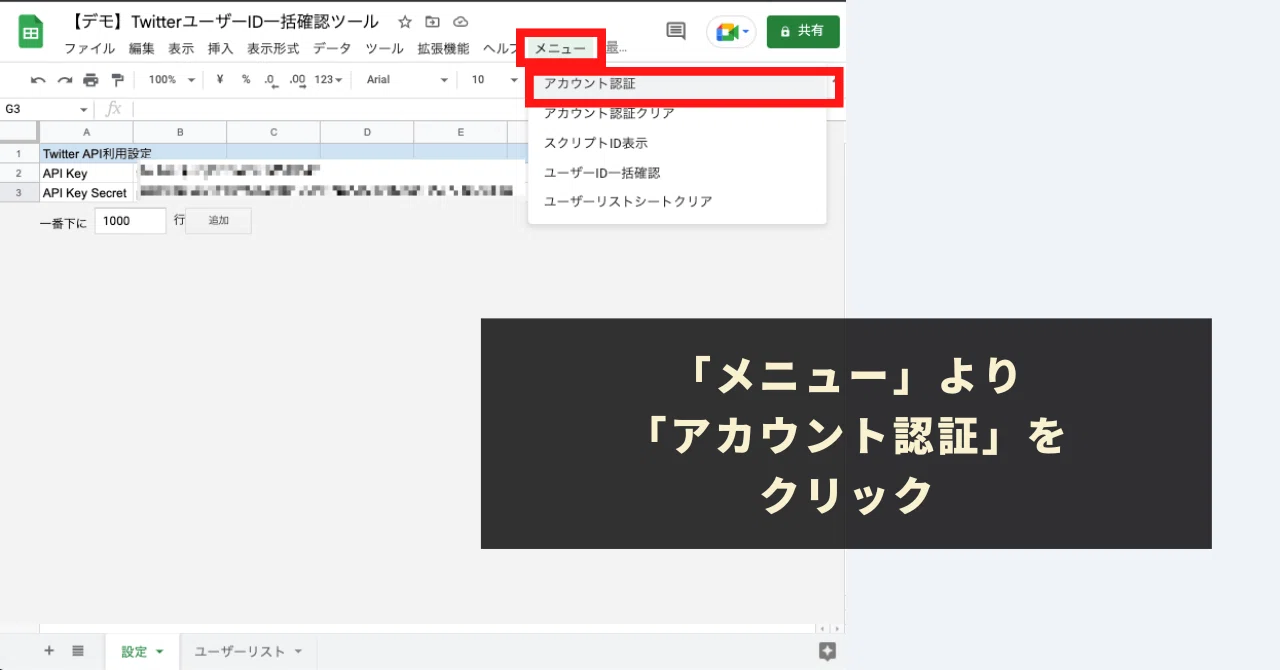Click the move-to-folder icon beside the title
1280x670 pixels.
(432, 22)
